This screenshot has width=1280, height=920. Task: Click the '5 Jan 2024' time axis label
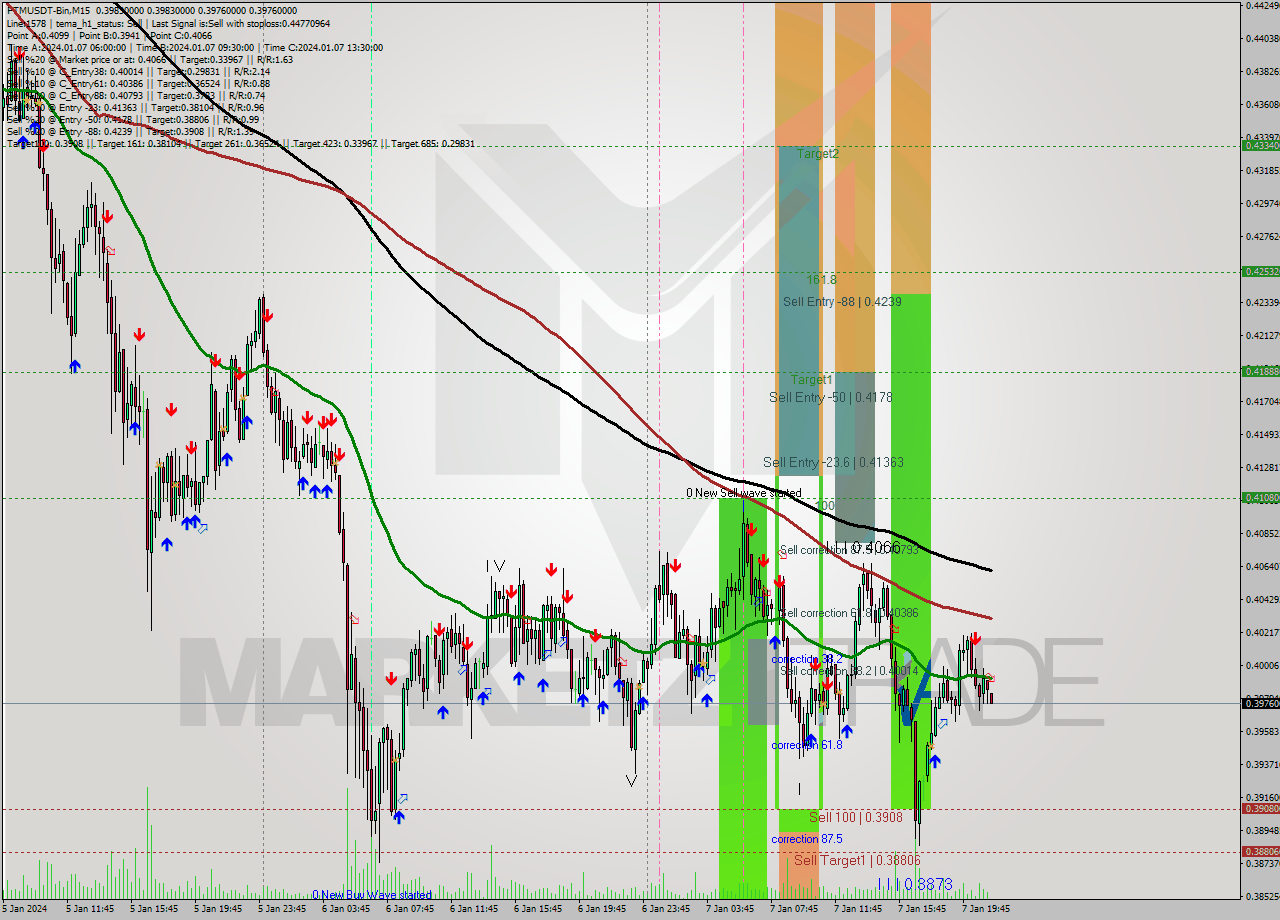click(24, 909)
